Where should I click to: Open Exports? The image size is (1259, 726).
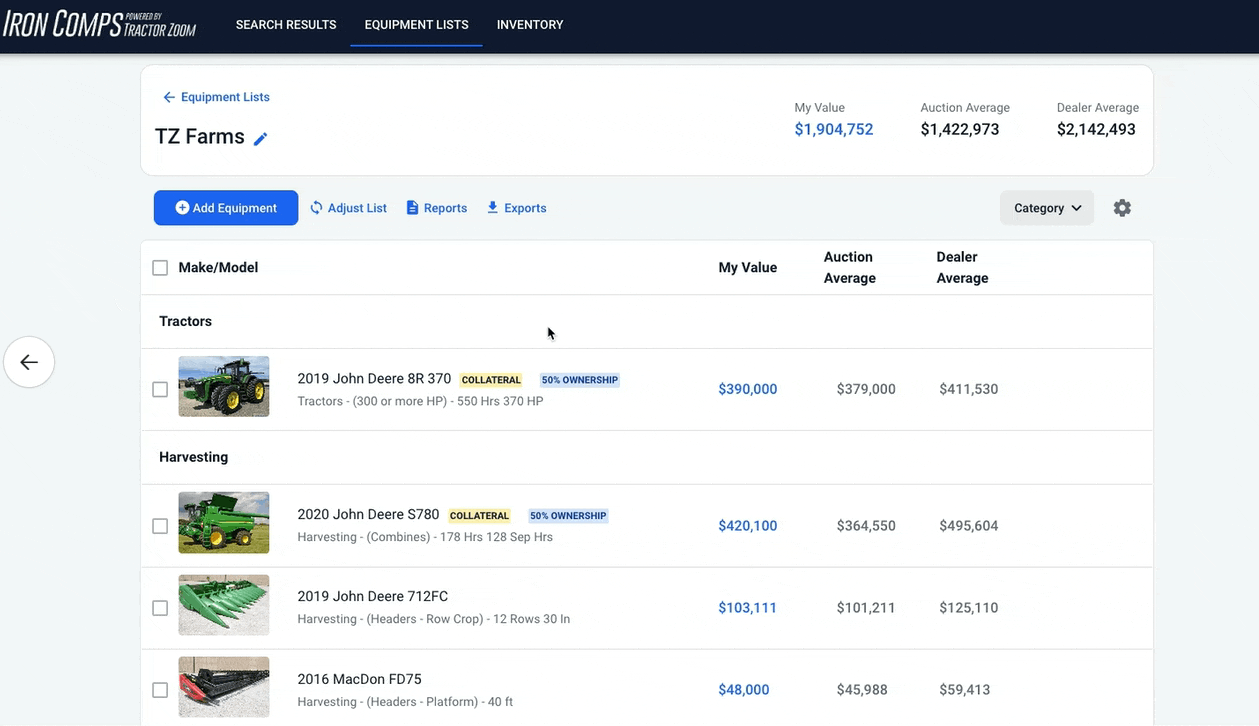(516, 208)
